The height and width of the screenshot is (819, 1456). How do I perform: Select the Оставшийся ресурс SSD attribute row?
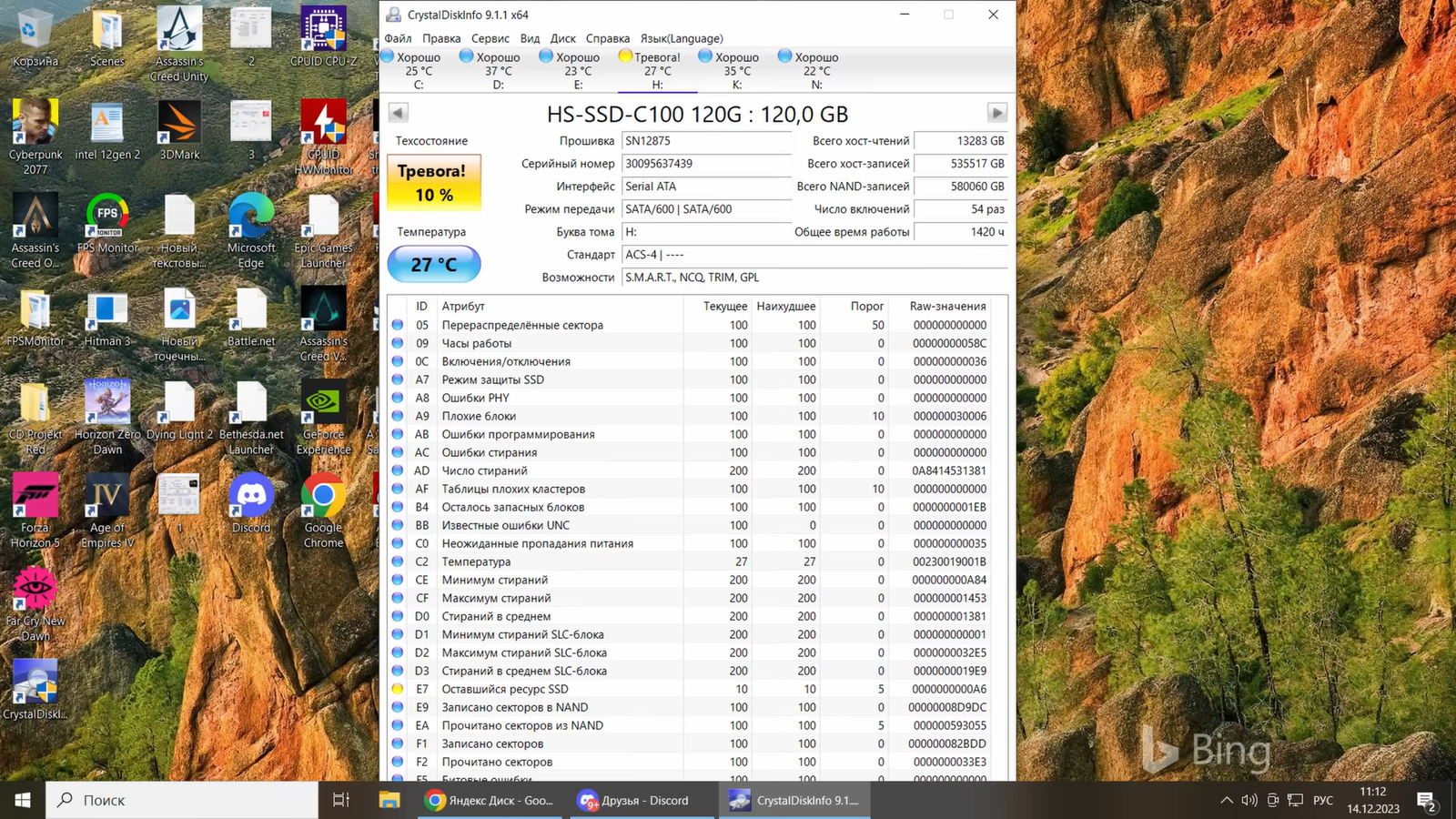505,689
